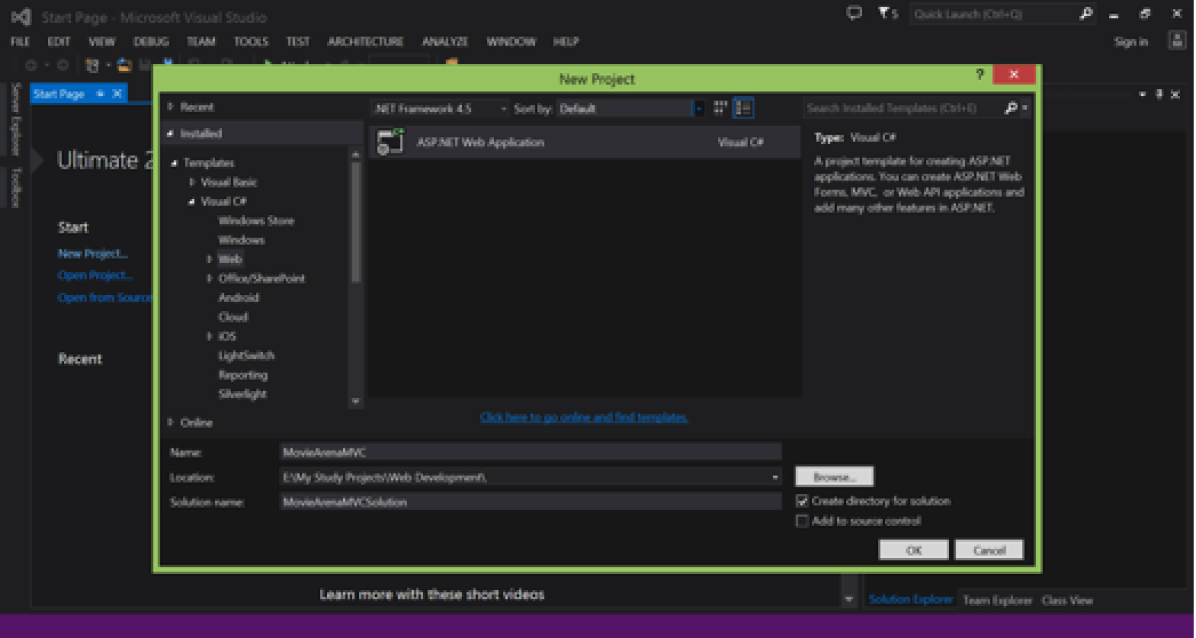Screen dimensions: 1196x638
Task: Click the Cancel button
Action: point(989,550)
